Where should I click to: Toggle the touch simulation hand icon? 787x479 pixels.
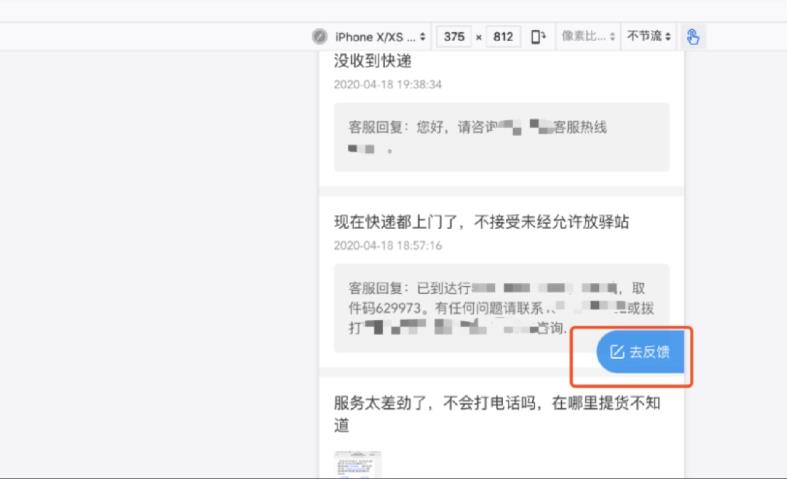coord(693,37)
